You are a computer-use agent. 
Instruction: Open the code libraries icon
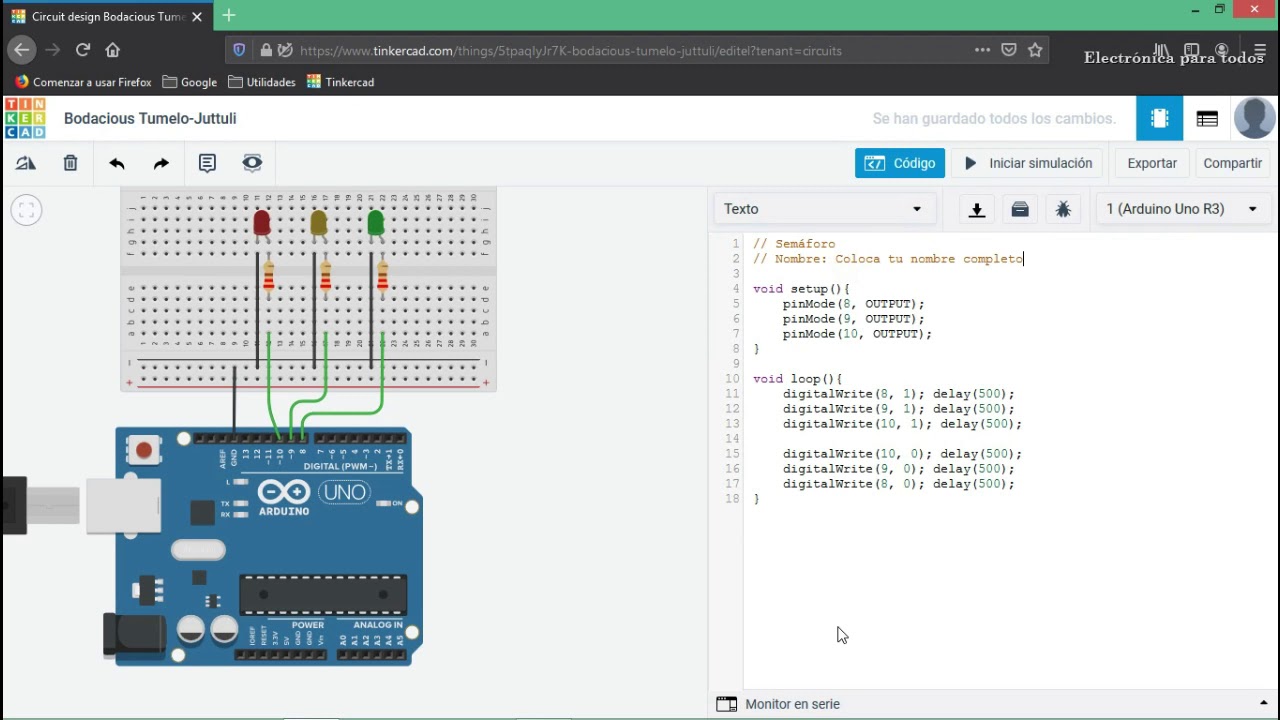1020,209
